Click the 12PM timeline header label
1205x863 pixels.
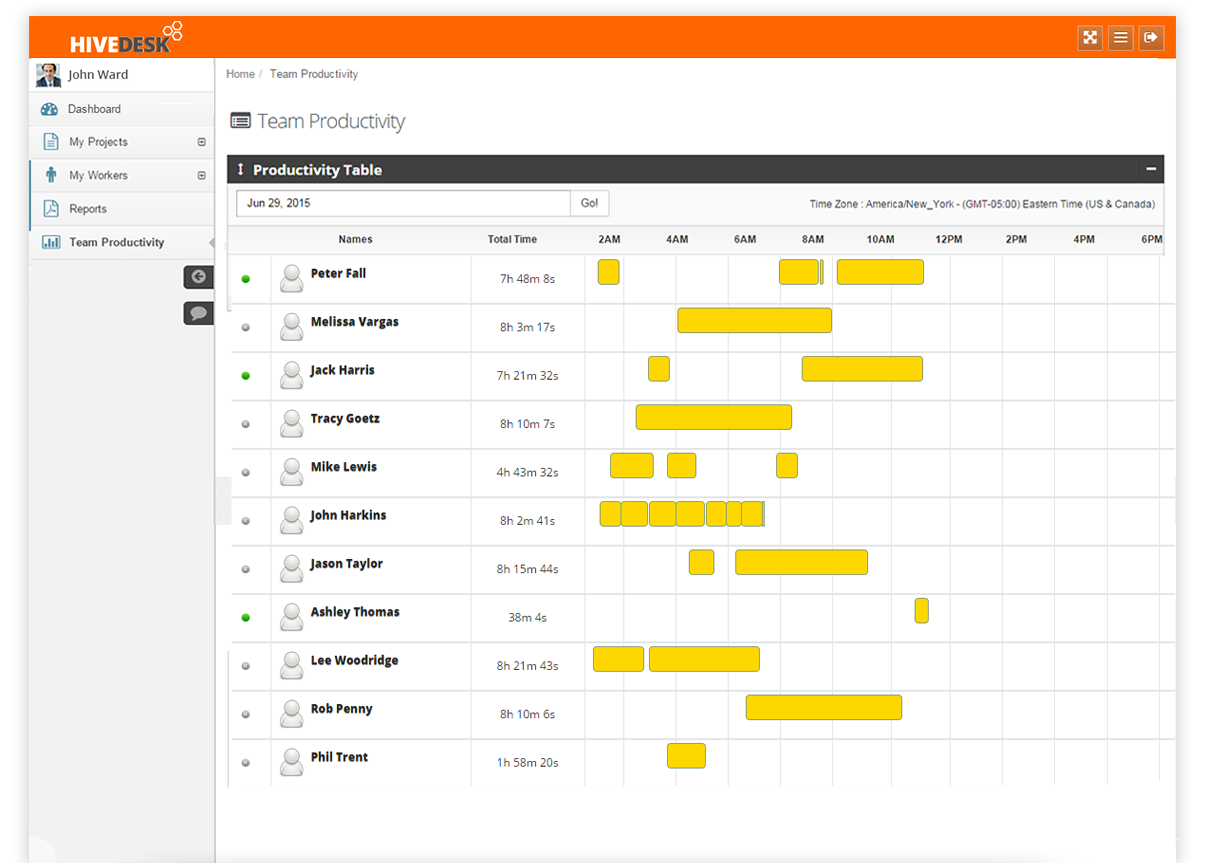click(x=948, y=240)
